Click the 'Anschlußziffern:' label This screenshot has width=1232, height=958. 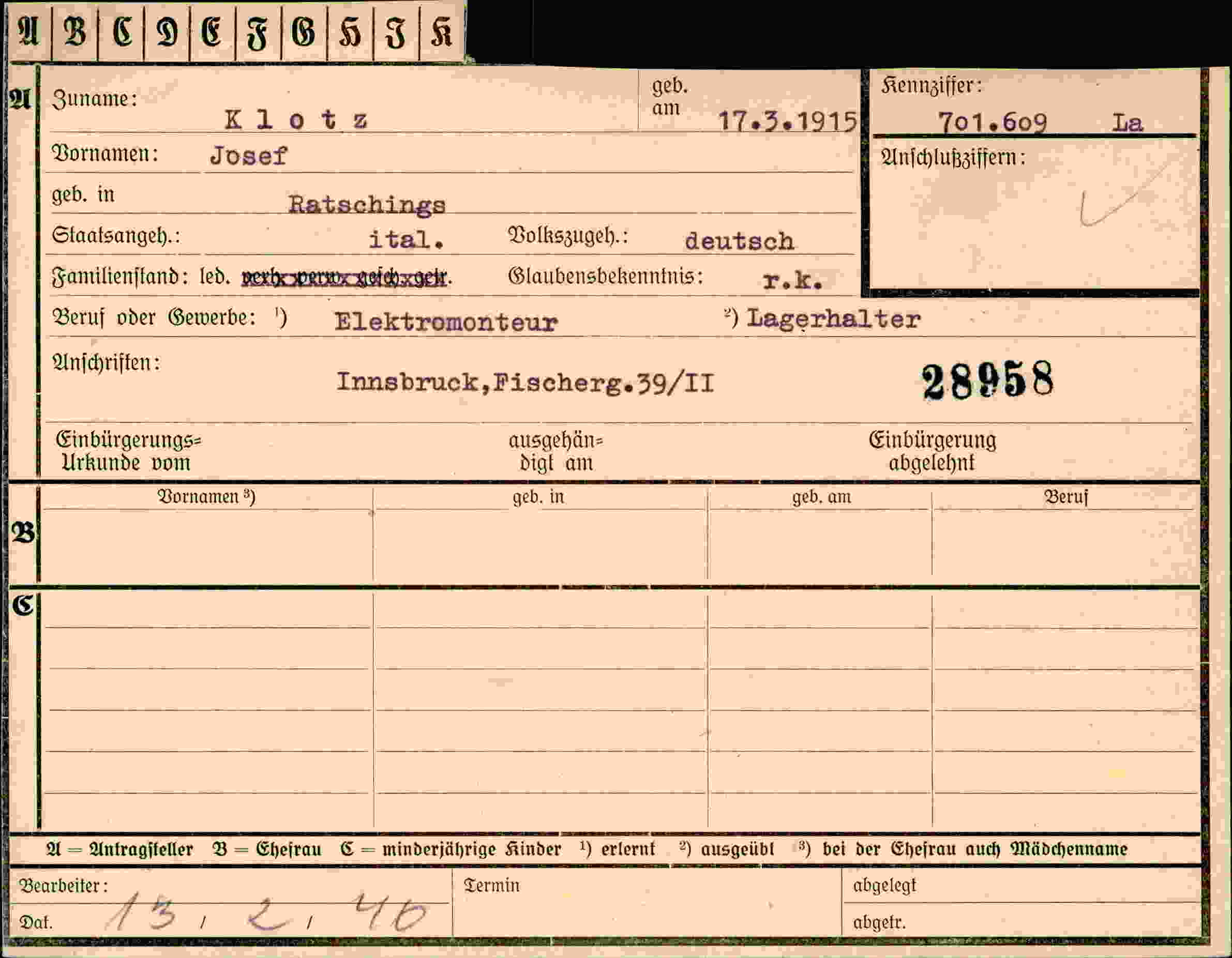click(x=953, y=158)
